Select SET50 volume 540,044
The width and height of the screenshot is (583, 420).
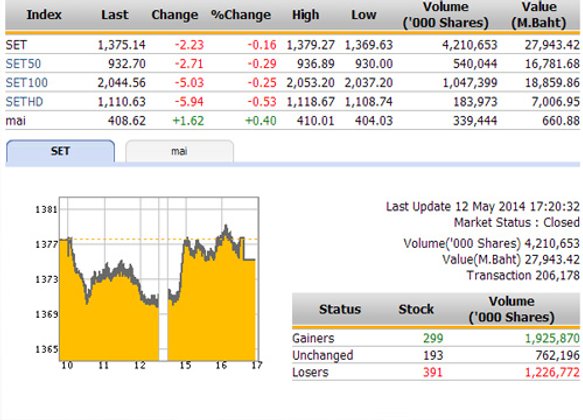(475, 64)
